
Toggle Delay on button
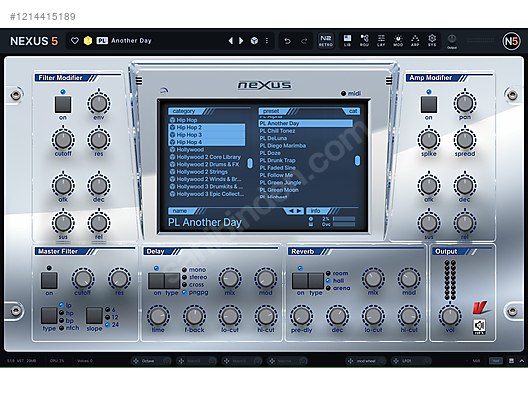coord(156,281)
